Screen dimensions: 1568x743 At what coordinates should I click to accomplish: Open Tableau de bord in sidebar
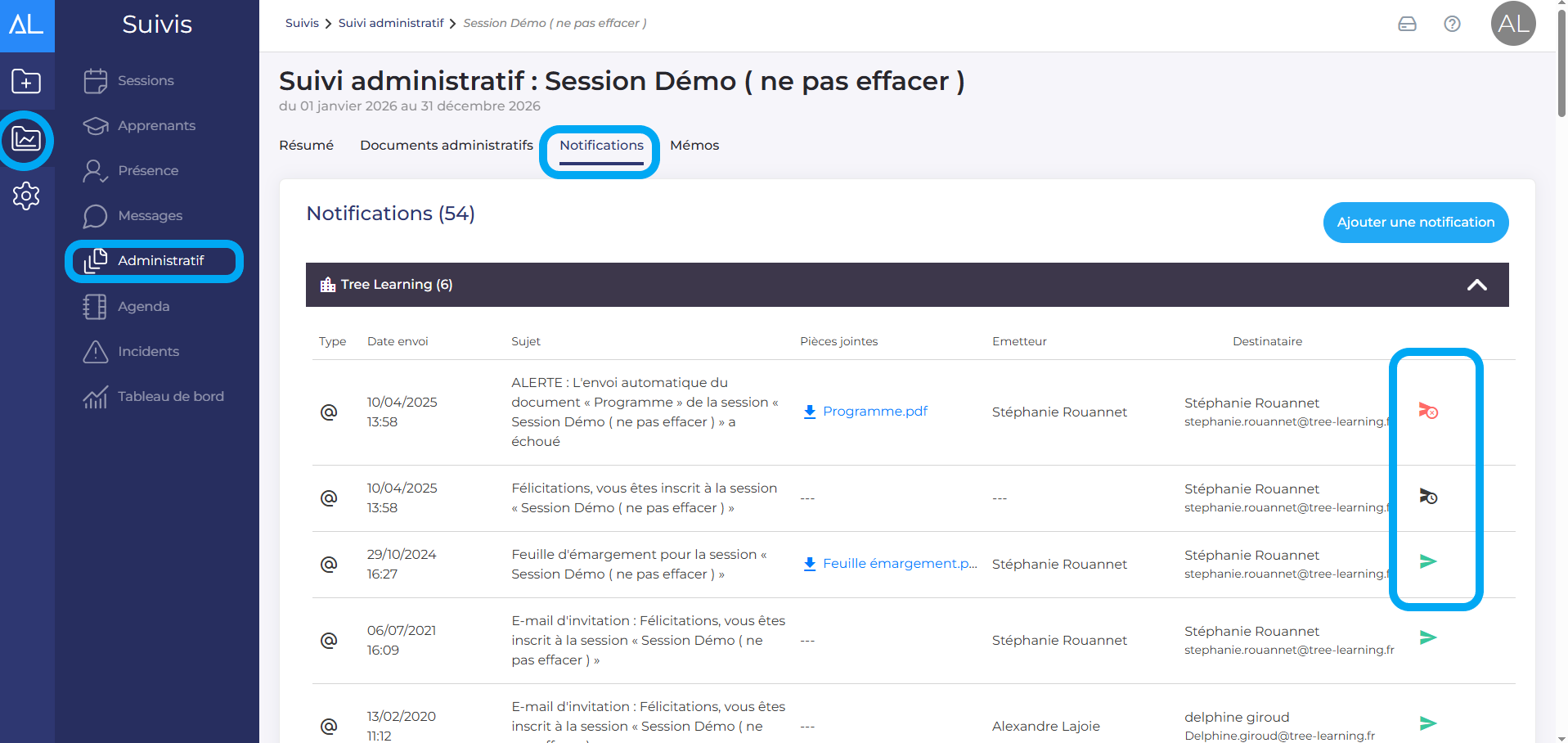[170, 396]
